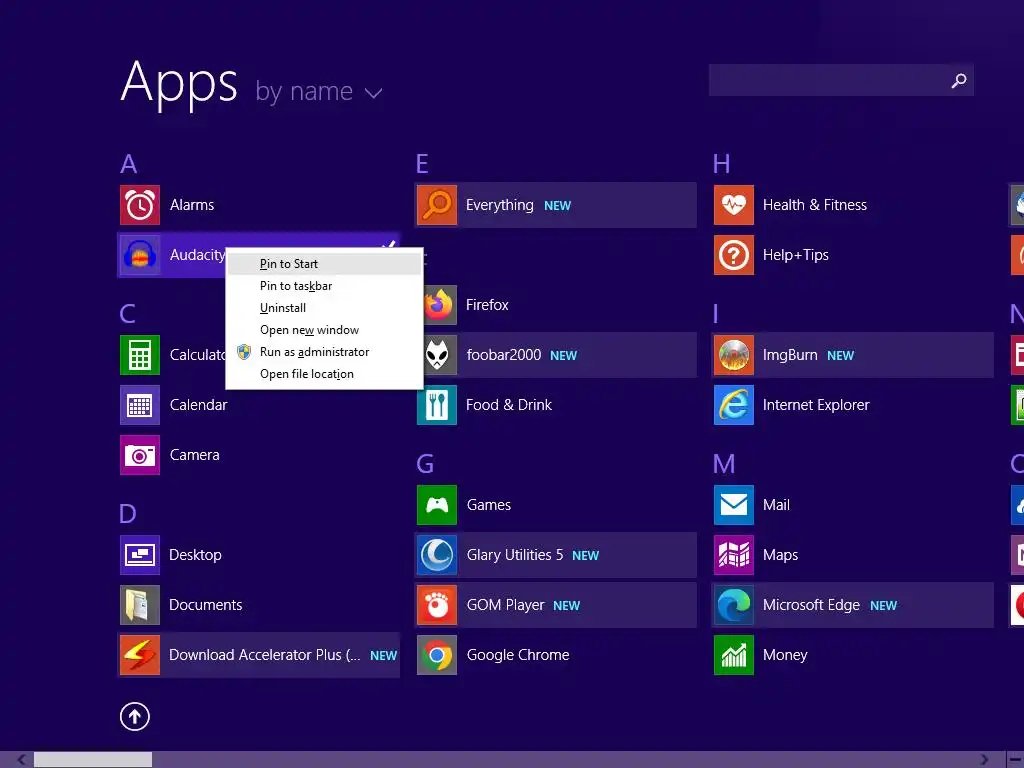Launch the Google Chrome icon

point(437,655)
